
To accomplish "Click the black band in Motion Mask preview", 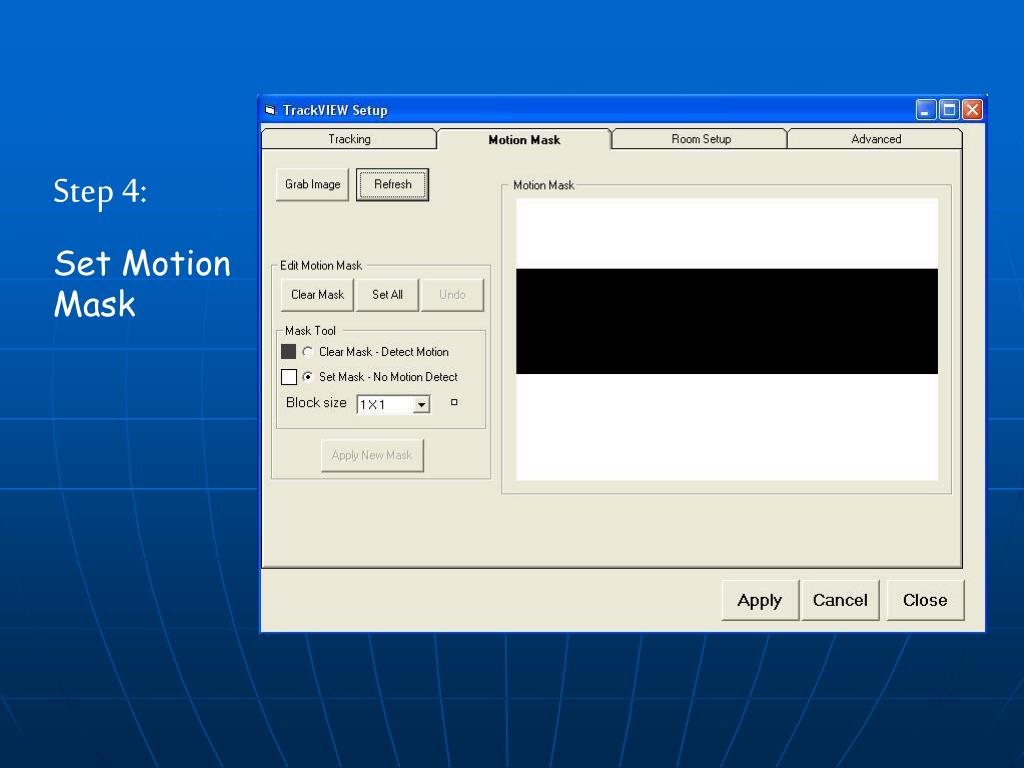I will pyautogui.click(x=727, y=321).
